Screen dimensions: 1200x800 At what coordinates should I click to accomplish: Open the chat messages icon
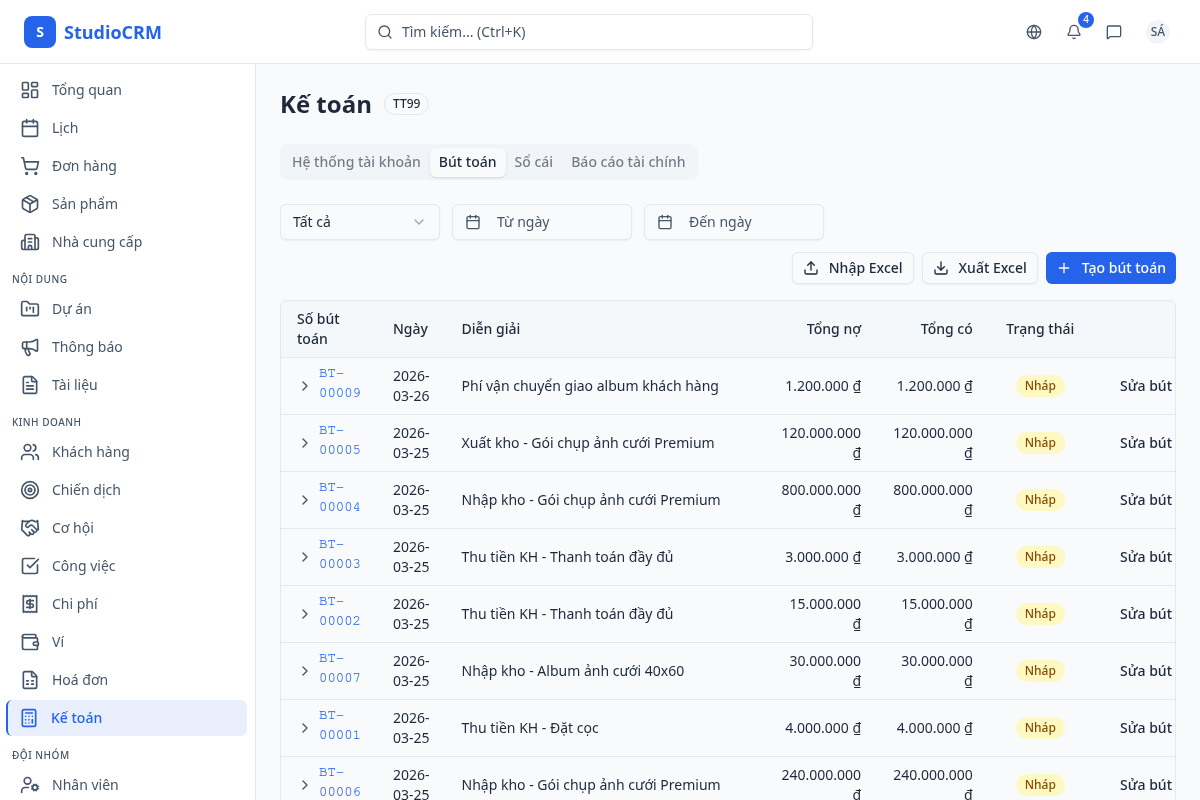[1114, 32]
